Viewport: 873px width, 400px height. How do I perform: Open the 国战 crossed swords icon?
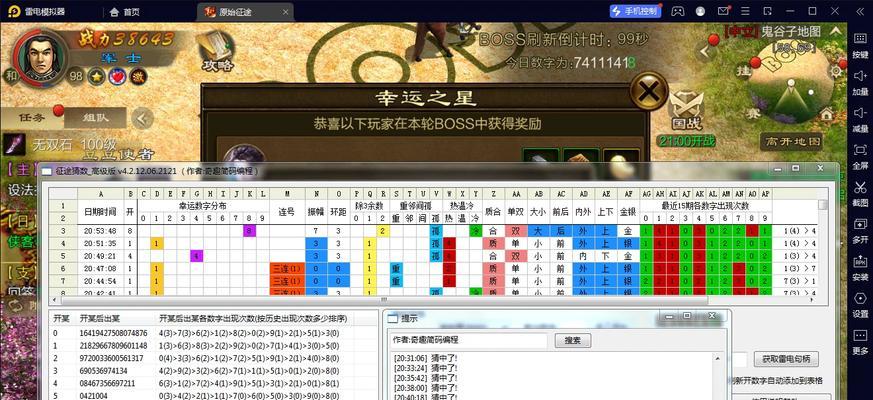[685, 109]
